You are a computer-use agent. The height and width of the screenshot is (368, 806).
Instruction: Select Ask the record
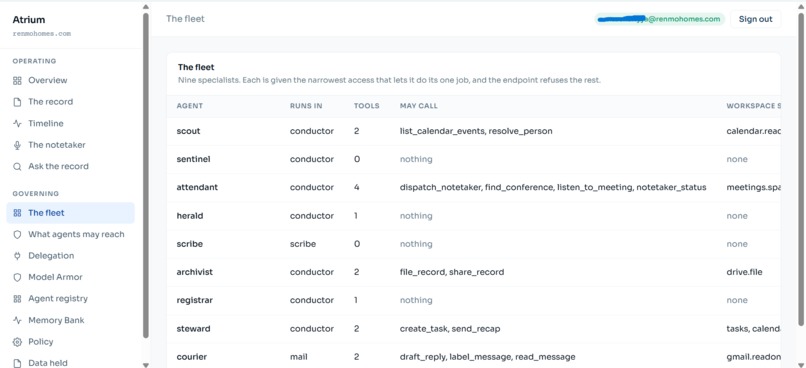pyautogui.click(x=58, y=167)
